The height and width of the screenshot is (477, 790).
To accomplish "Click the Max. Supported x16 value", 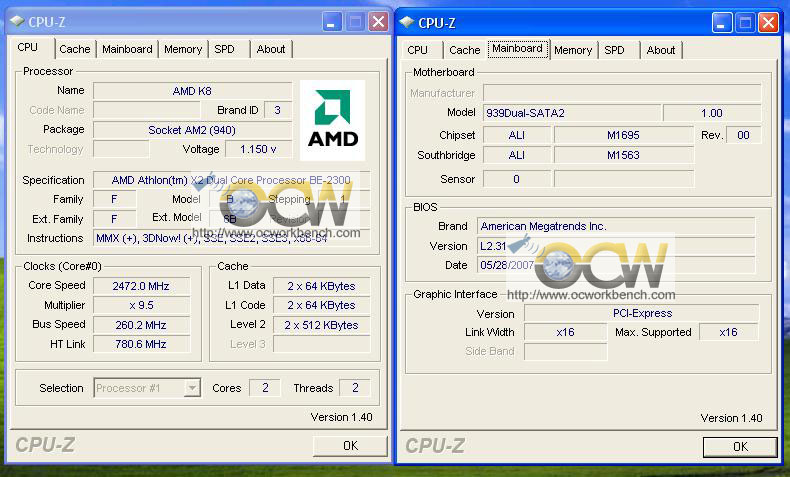I will [729, 332].
